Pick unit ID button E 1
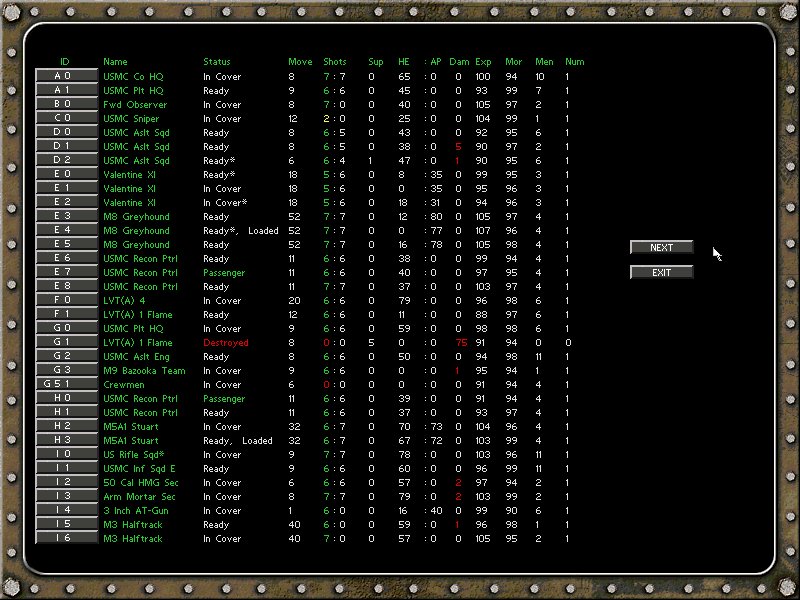Image resolution: width=800 pixels, height=600 pixels. pos(66,188)
